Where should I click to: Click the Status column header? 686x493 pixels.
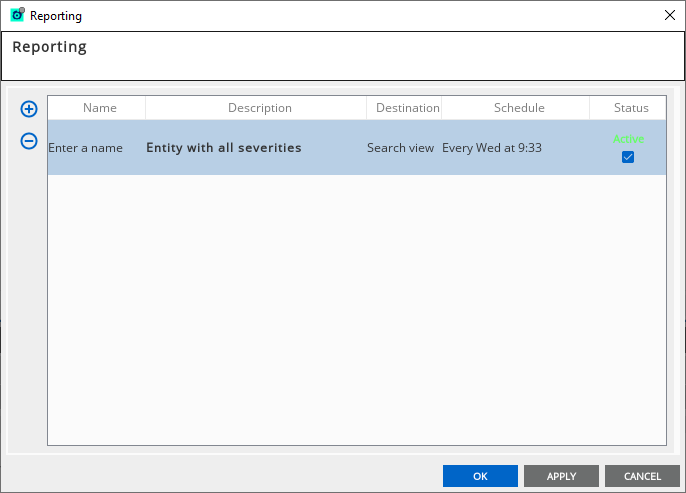coord(631,108)
